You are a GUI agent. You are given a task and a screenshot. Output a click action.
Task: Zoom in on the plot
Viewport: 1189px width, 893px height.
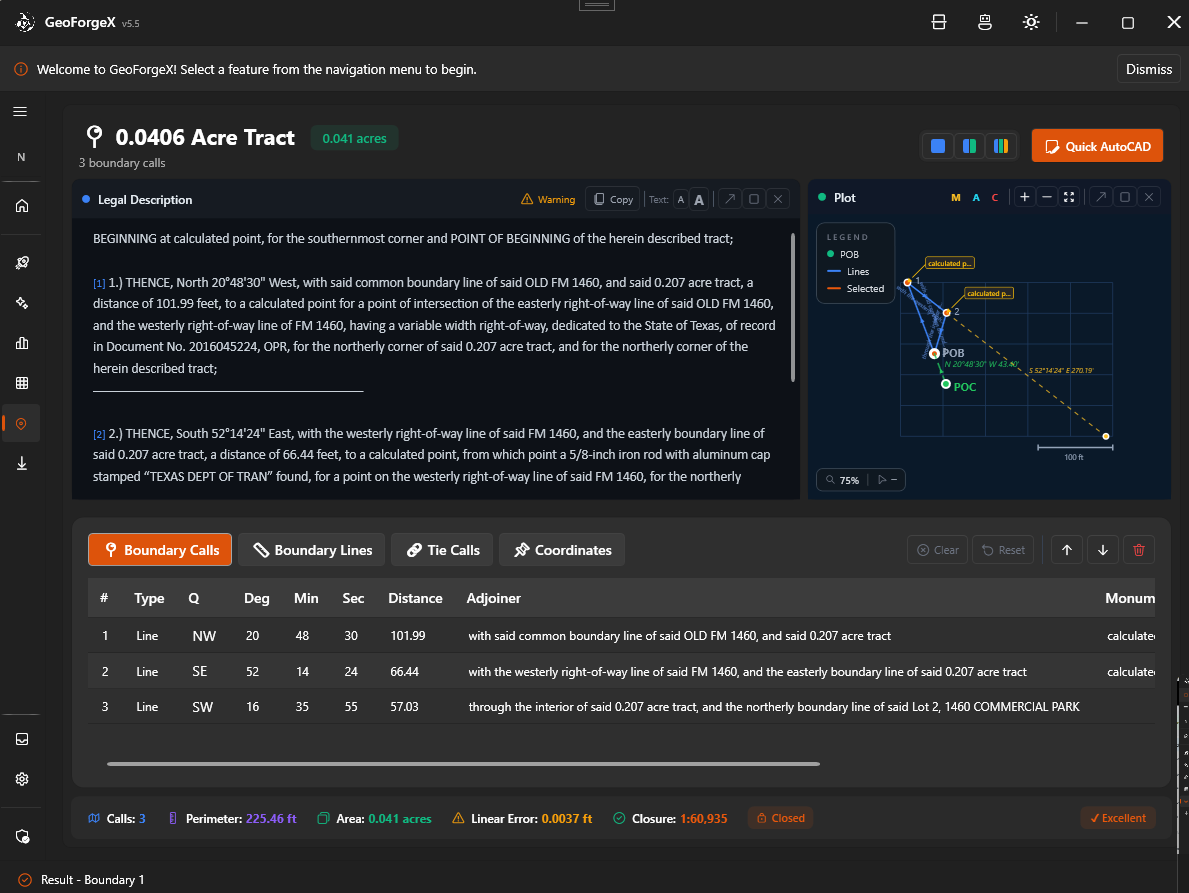point(1024,197)
